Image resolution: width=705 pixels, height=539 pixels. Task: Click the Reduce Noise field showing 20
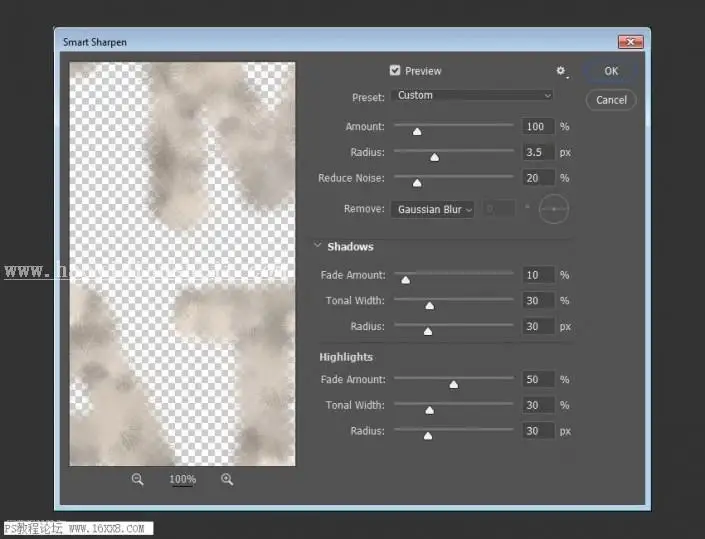tap(538, 178)
